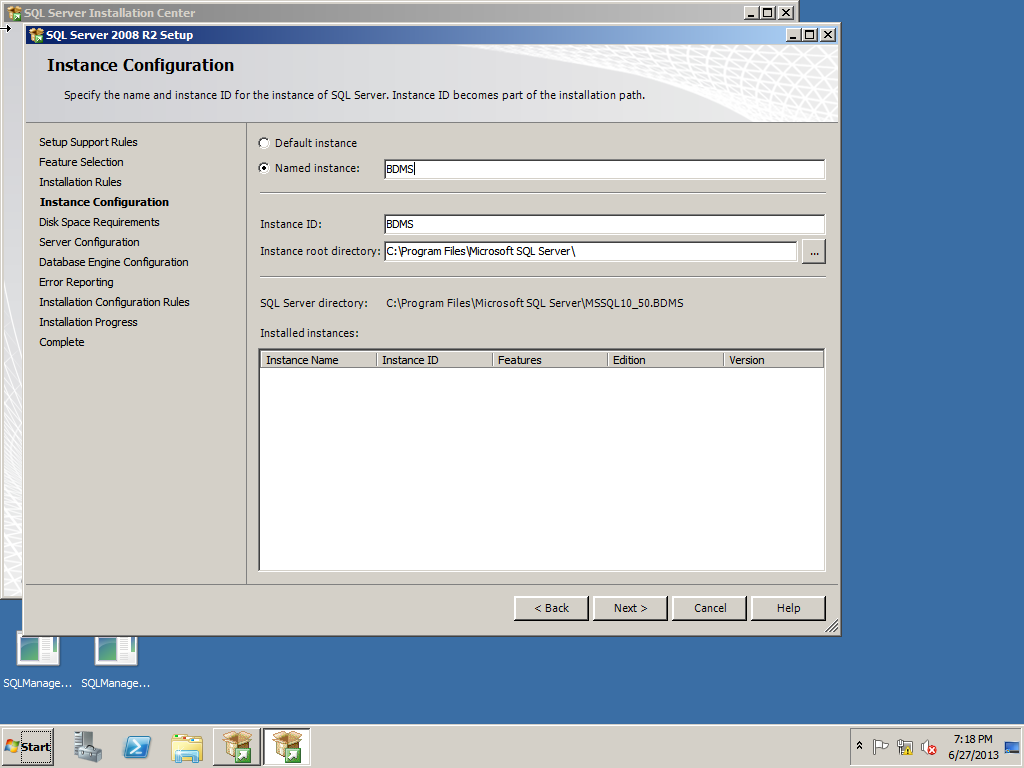Cancel the SQL Server setup

click(709, 608)
